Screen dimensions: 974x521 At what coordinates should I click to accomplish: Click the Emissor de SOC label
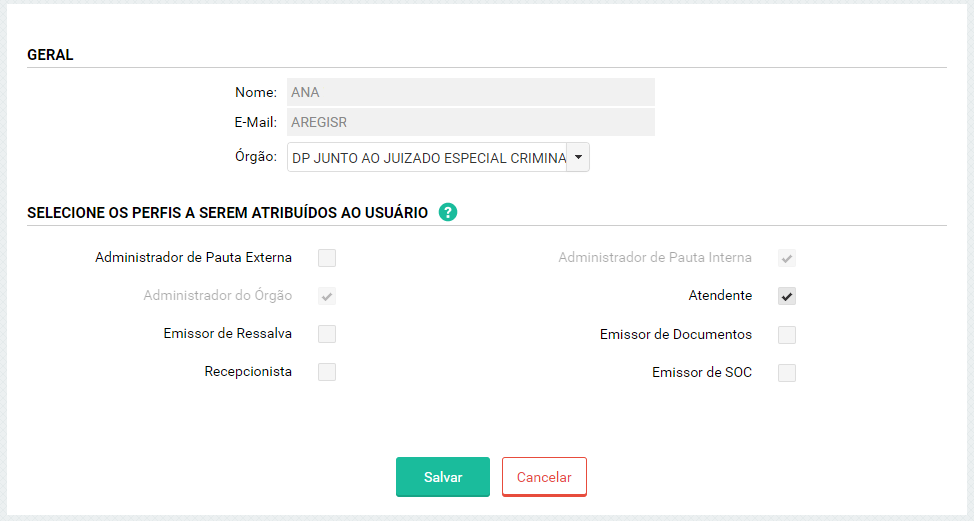click(x=702, y=373)
